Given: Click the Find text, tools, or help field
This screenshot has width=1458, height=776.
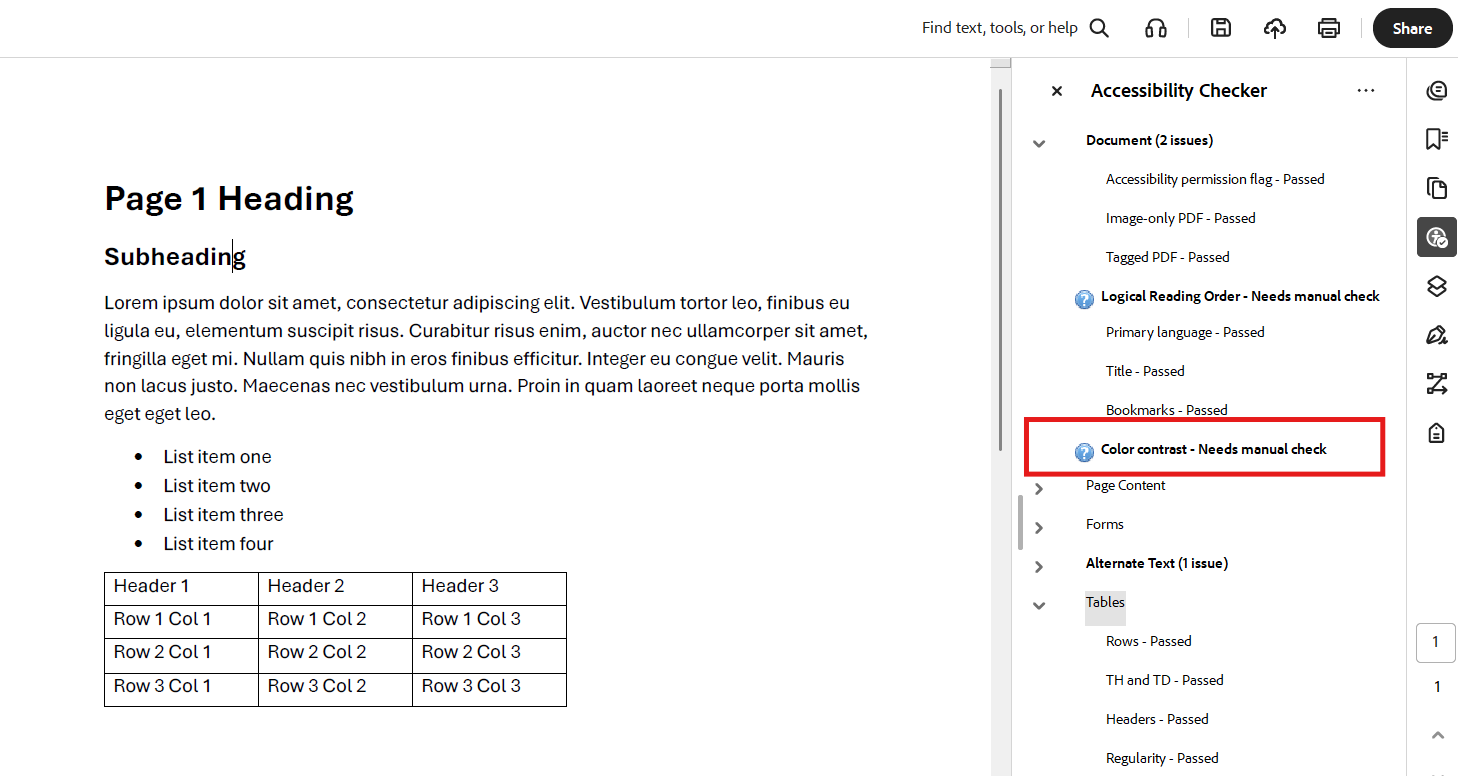Looking at the screenshot, I should click(x=1000, y=28).
